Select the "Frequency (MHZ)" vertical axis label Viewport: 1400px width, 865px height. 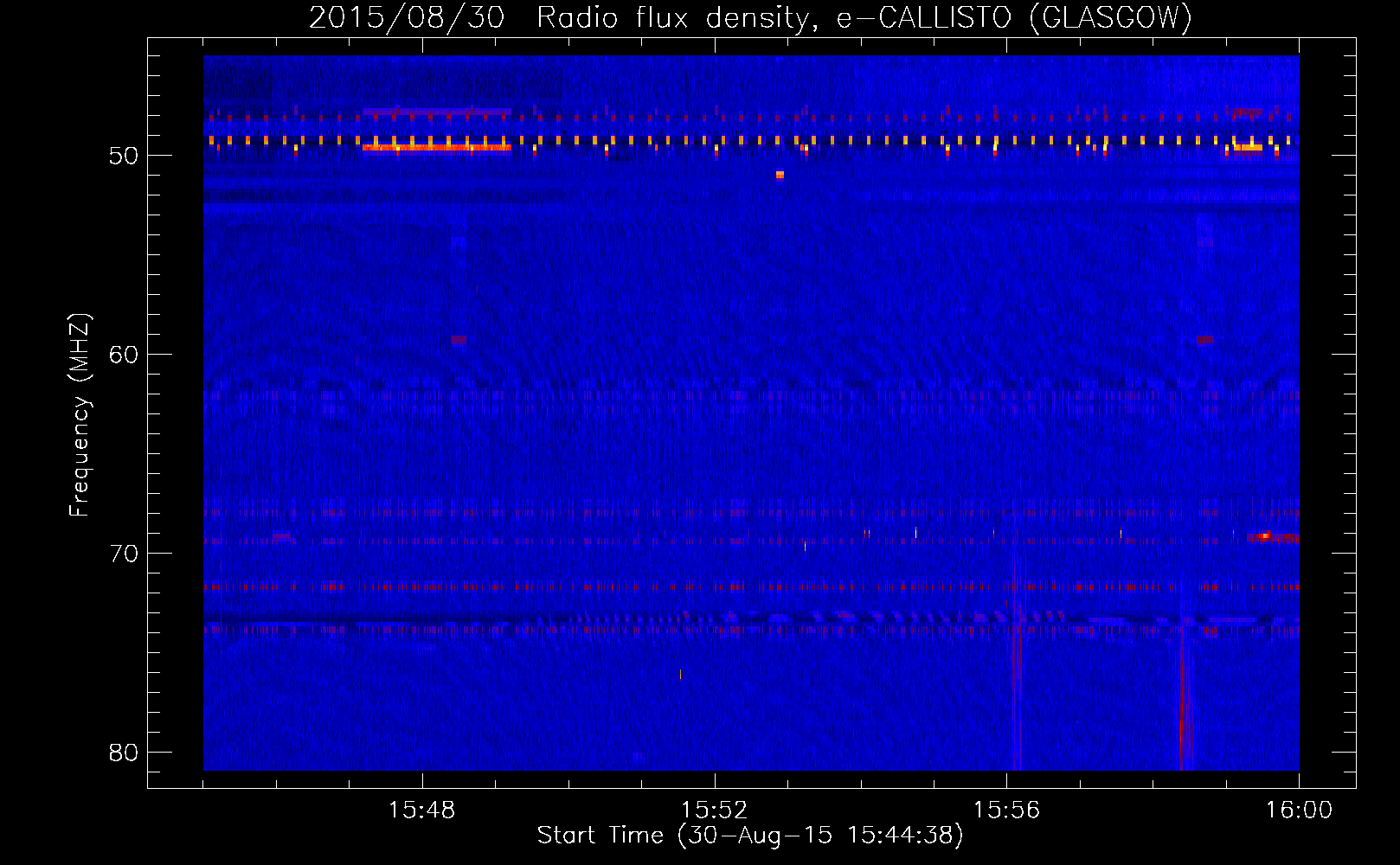(80, 415)
